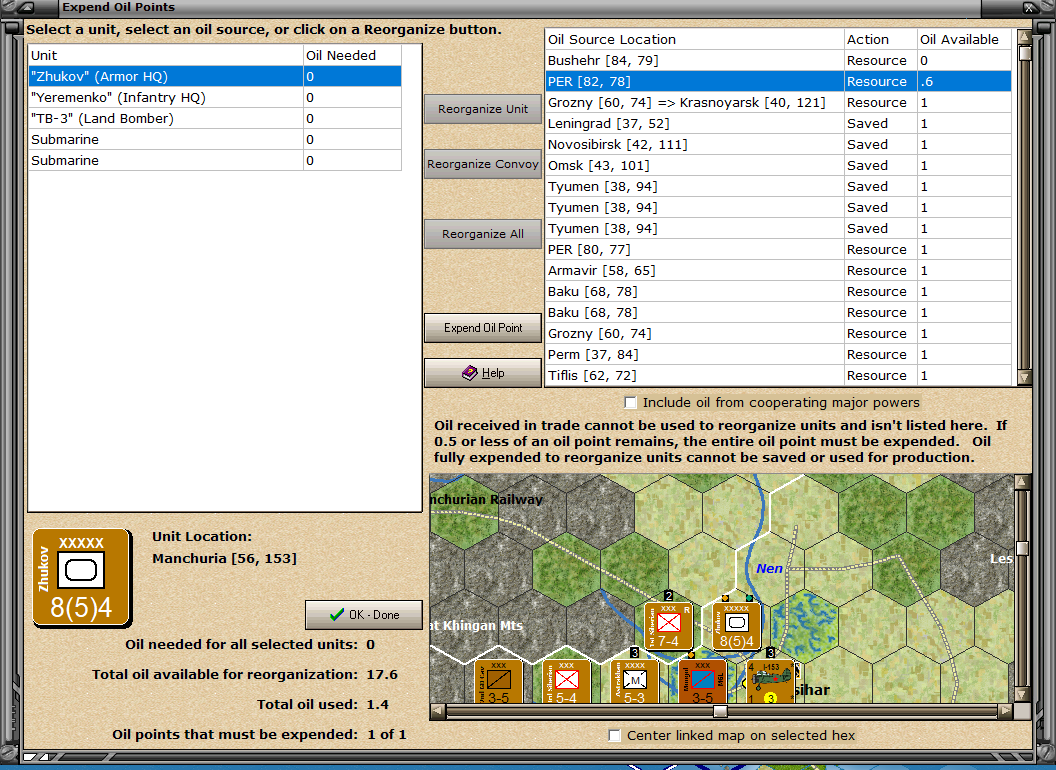Screen dimensions: 1056x770
Task: Select the Mongol 3-5 cavalry counter
Action: [x=702, y=682]
